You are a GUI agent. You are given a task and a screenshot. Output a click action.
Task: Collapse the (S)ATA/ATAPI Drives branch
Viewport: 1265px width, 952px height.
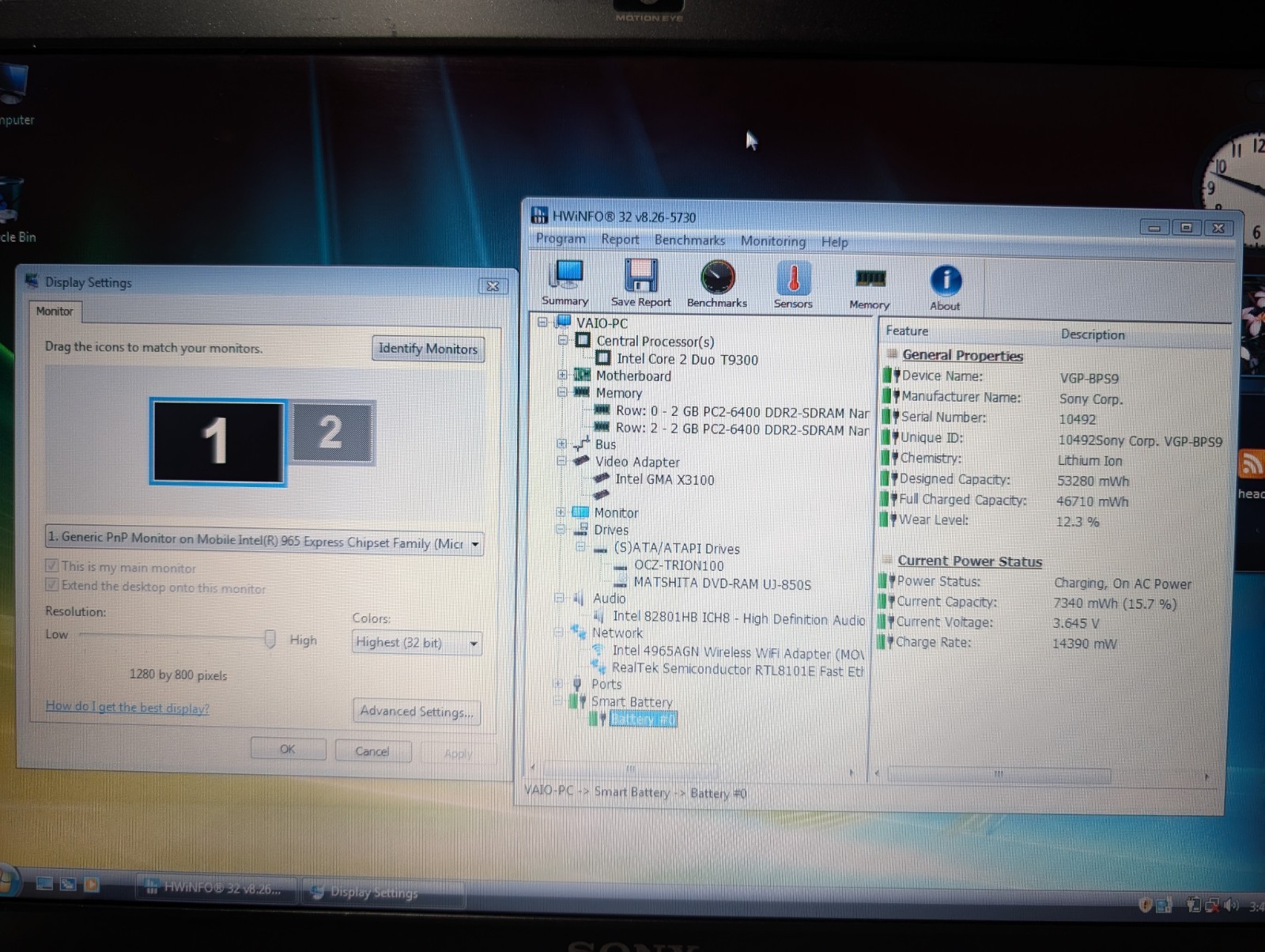[x=580, y=547]
